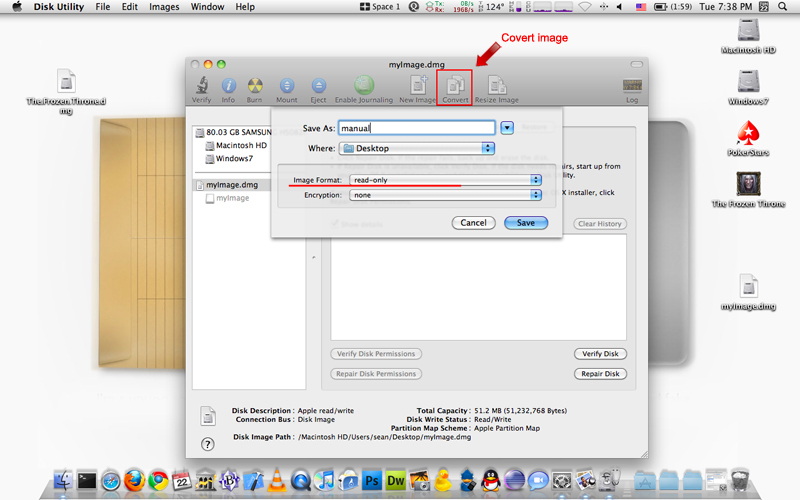Select the 80.03 GB SAMSUNG disk in sidebar

[x=233, y=132]
